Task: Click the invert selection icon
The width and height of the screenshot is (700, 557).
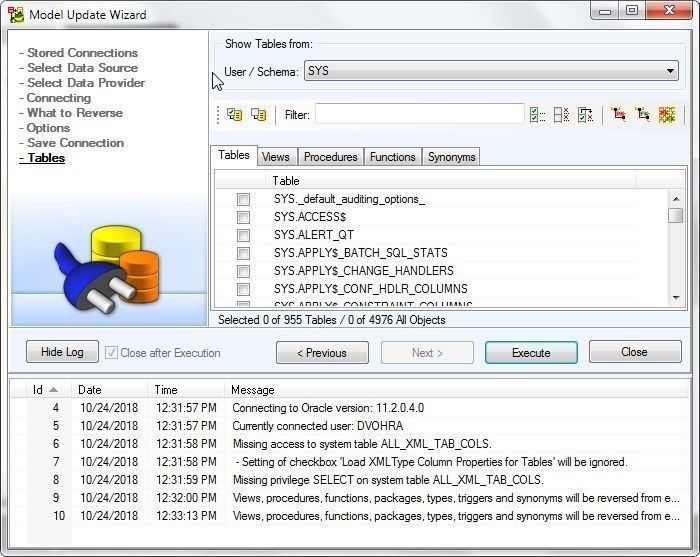Action: tap(585, 115)
